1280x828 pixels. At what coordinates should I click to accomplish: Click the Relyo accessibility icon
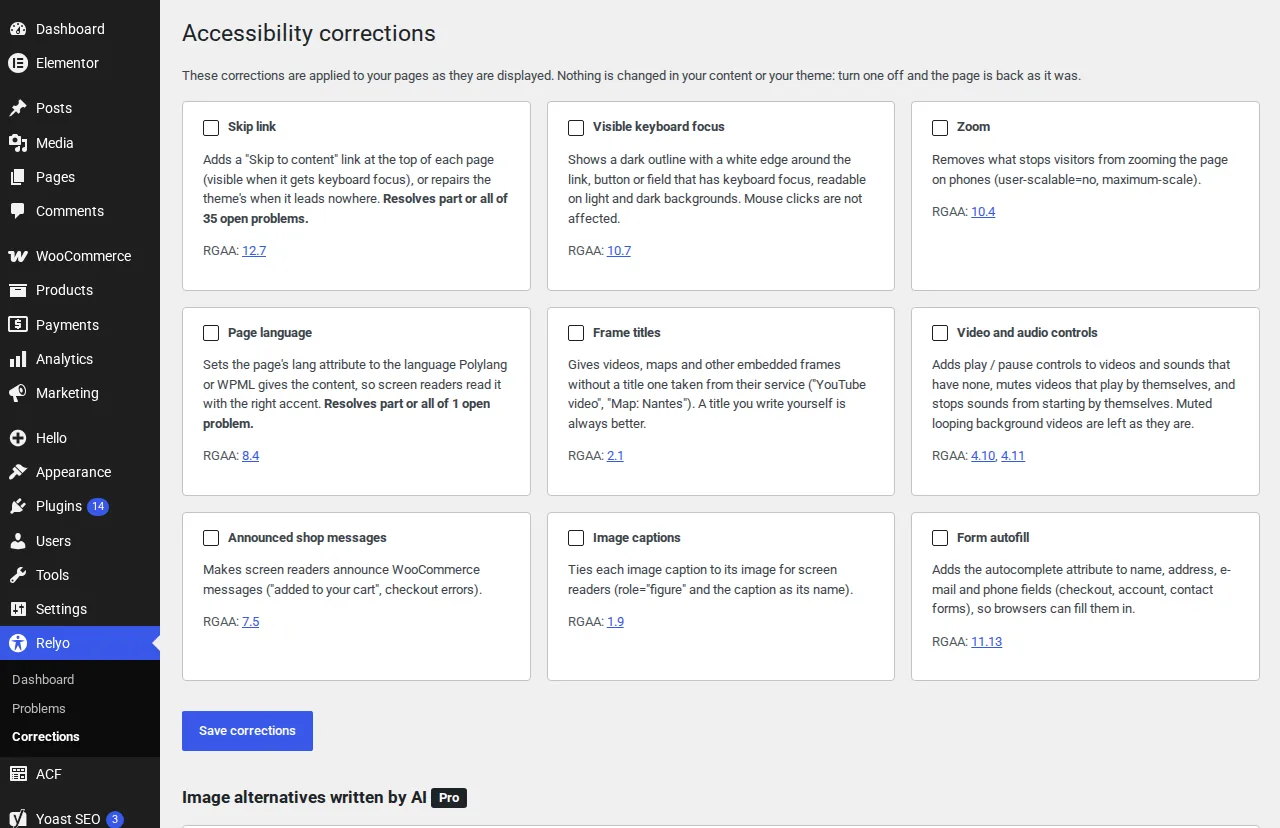[18, 643]
